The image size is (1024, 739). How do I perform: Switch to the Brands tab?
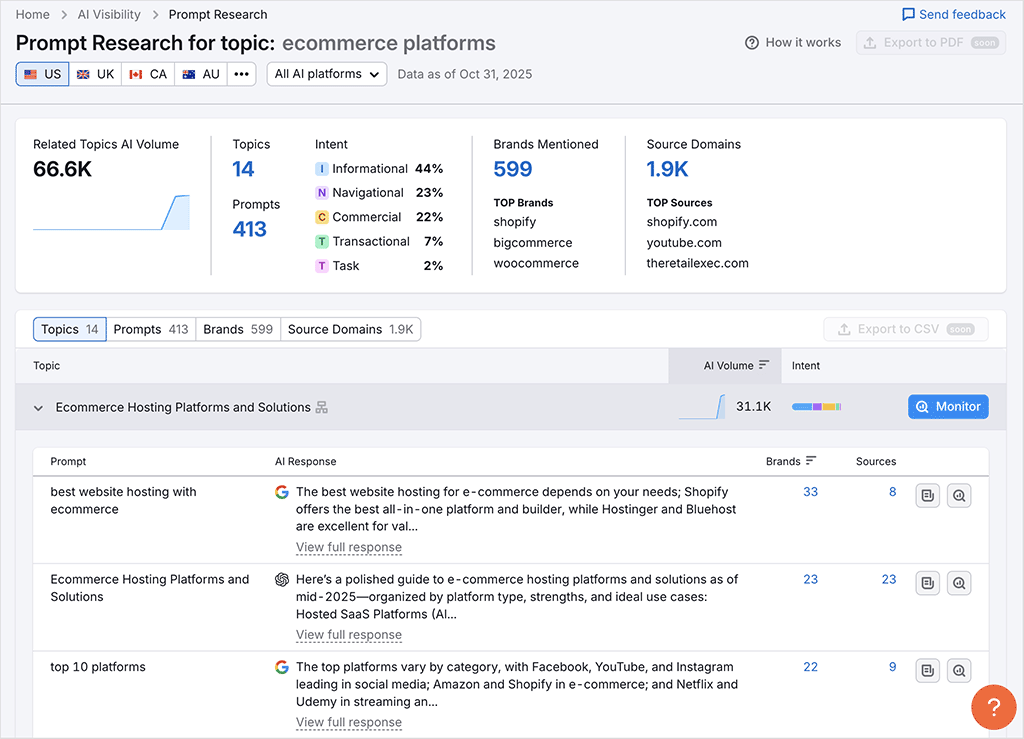coord(238,329)
